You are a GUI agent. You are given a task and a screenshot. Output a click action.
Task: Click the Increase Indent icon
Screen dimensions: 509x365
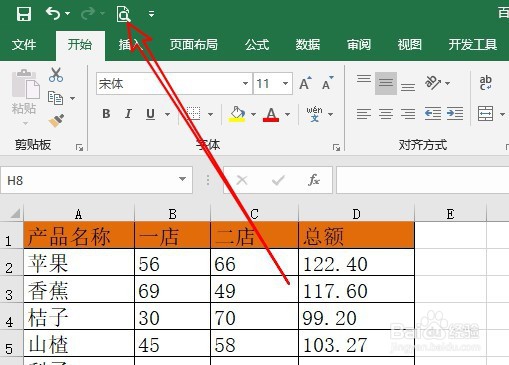(455, 114)
